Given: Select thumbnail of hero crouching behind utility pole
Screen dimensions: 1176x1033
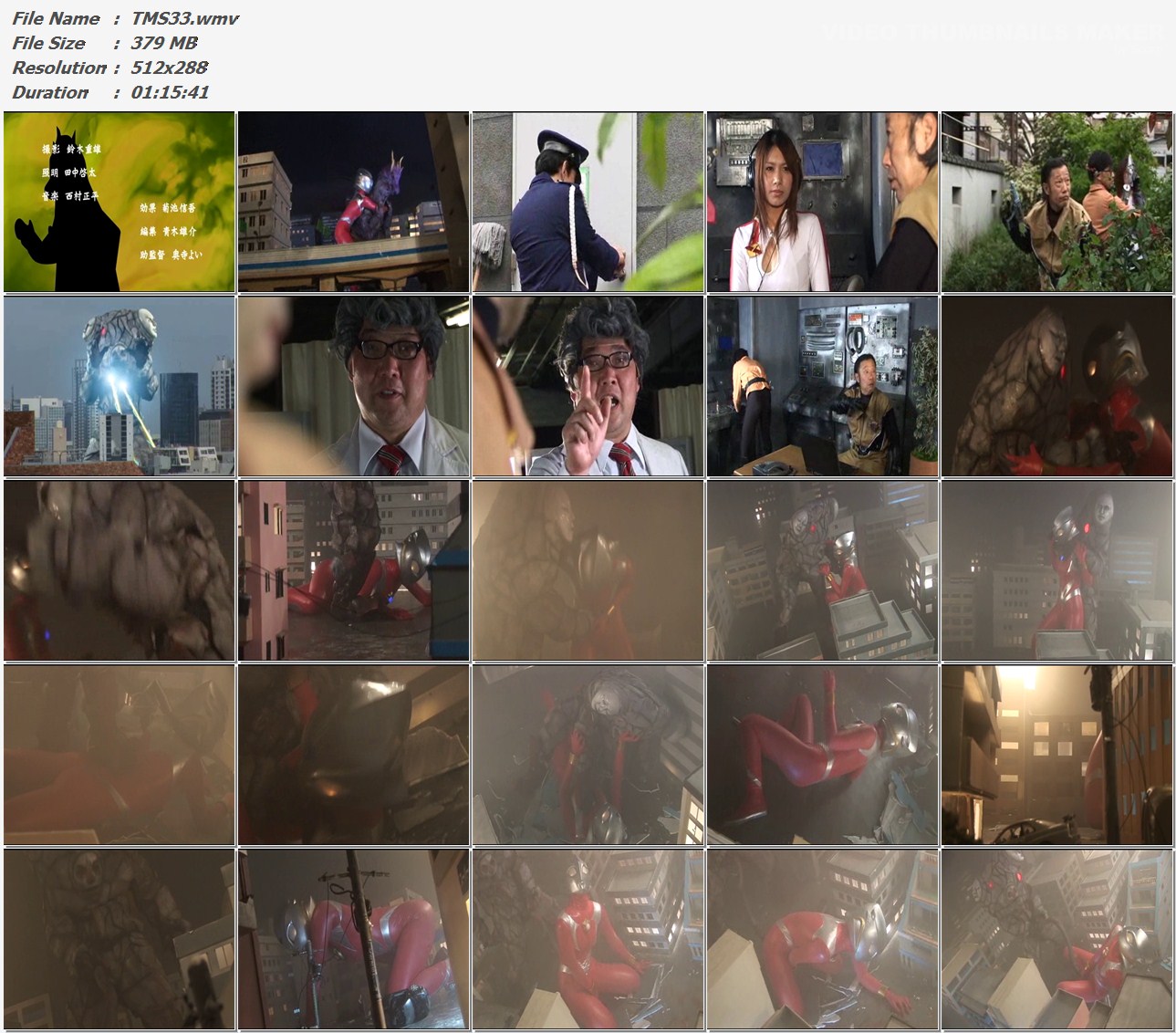Looking at the screenshot, I should coord(354,939).
